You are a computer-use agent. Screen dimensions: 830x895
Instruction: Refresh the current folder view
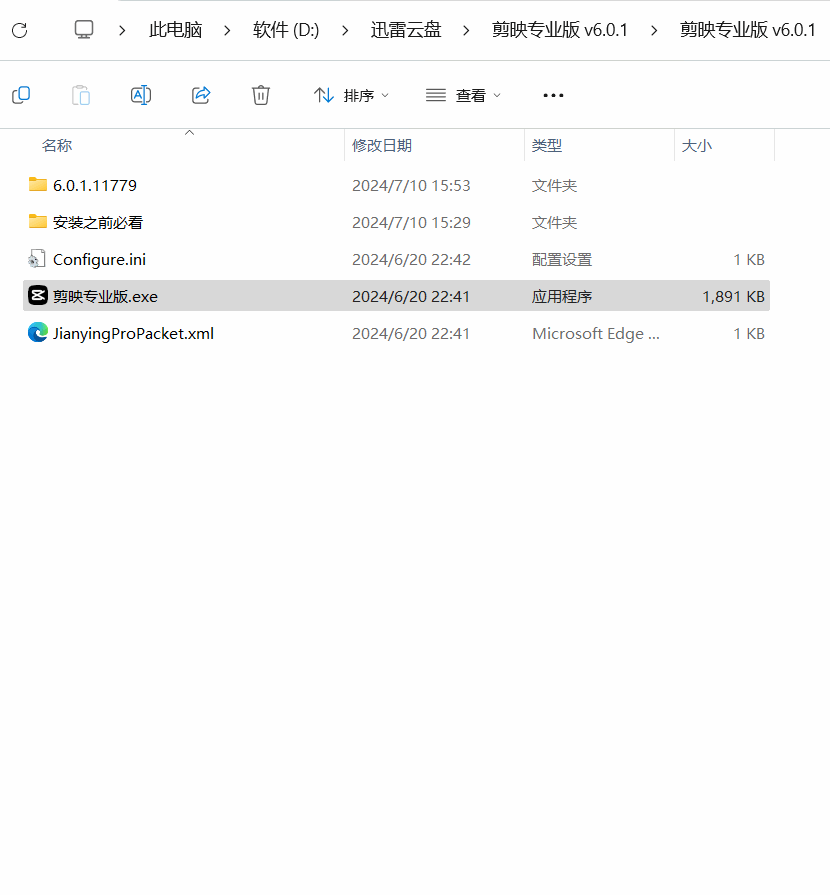coord(19,30)
